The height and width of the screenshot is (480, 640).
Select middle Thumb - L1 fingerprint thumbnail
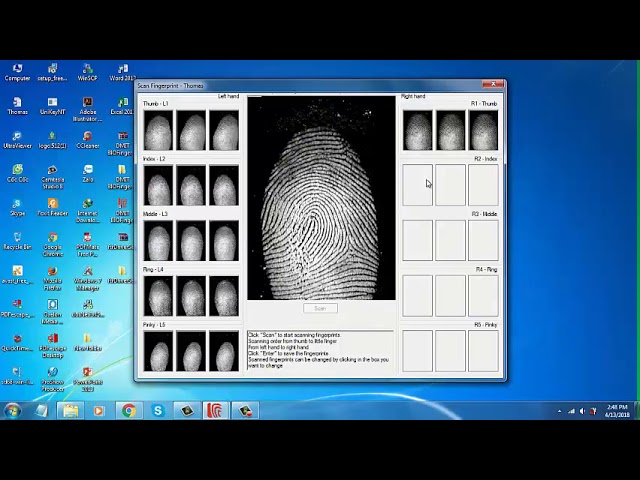(191, 130)
